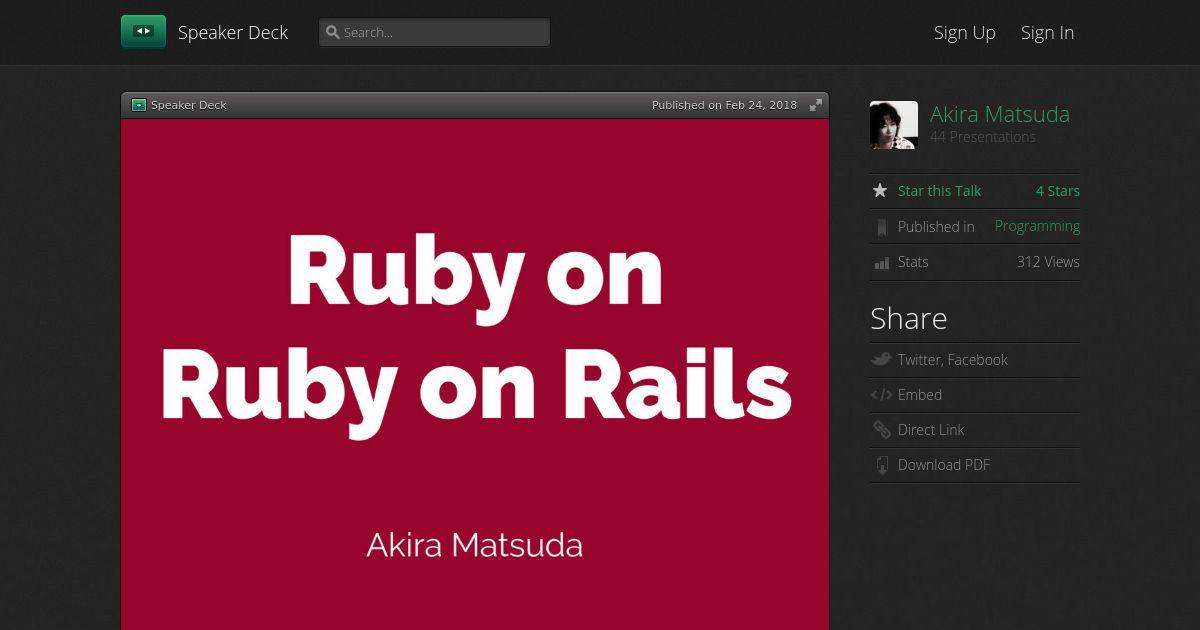Open the Speaker Deck home text link
This screenshot has width=1200, height=630.
233,32
